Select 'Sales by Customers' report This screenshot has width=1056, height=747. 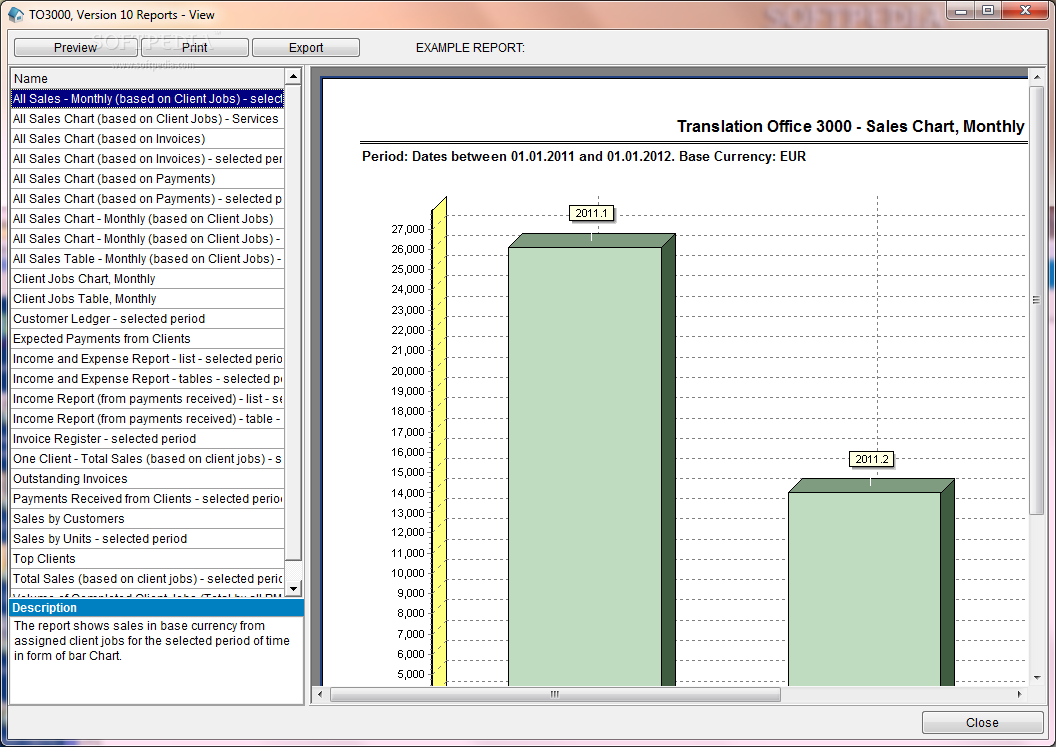click(x=147, y=519)
